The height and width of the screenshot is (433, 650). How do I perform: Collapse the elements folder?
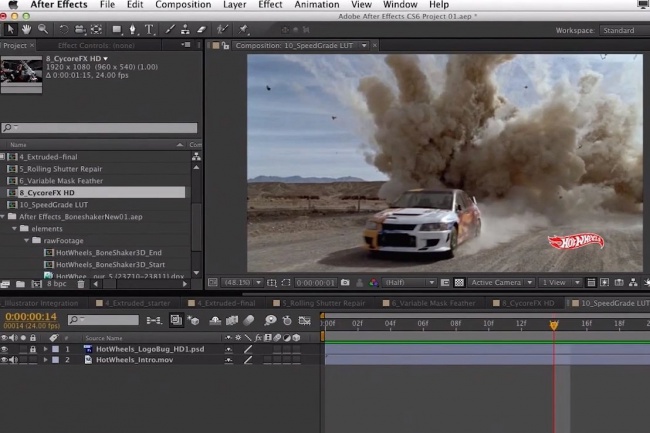click(15, 229)
